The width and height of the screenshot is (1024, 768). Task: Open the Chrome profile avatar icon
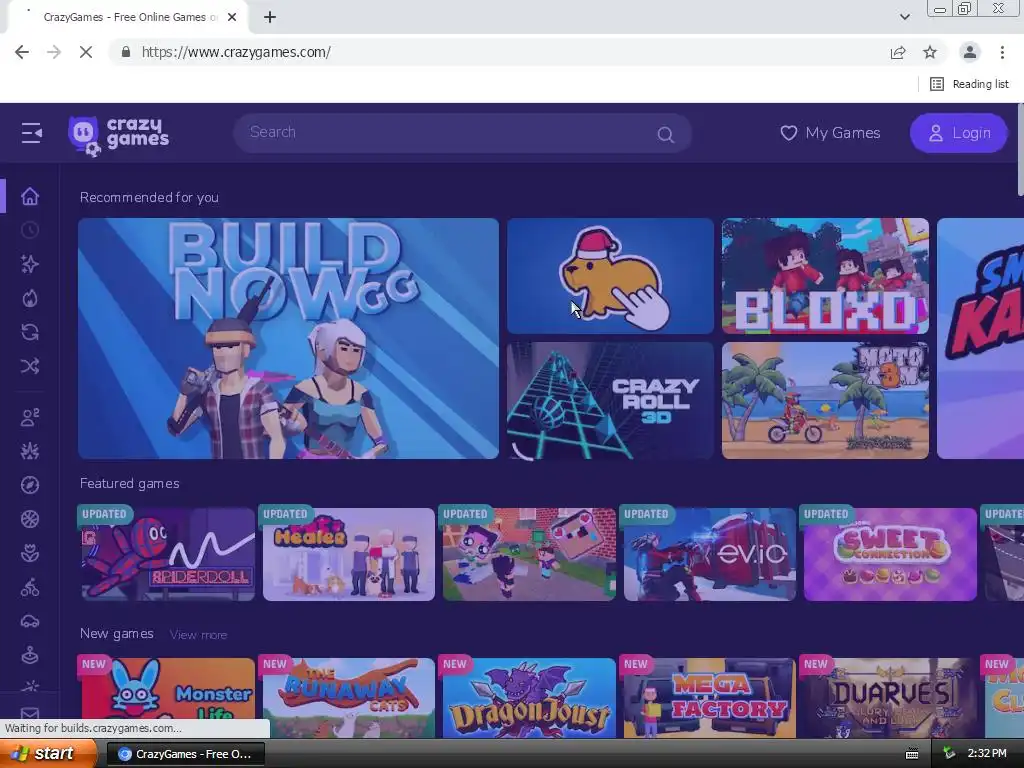(970, 52)
